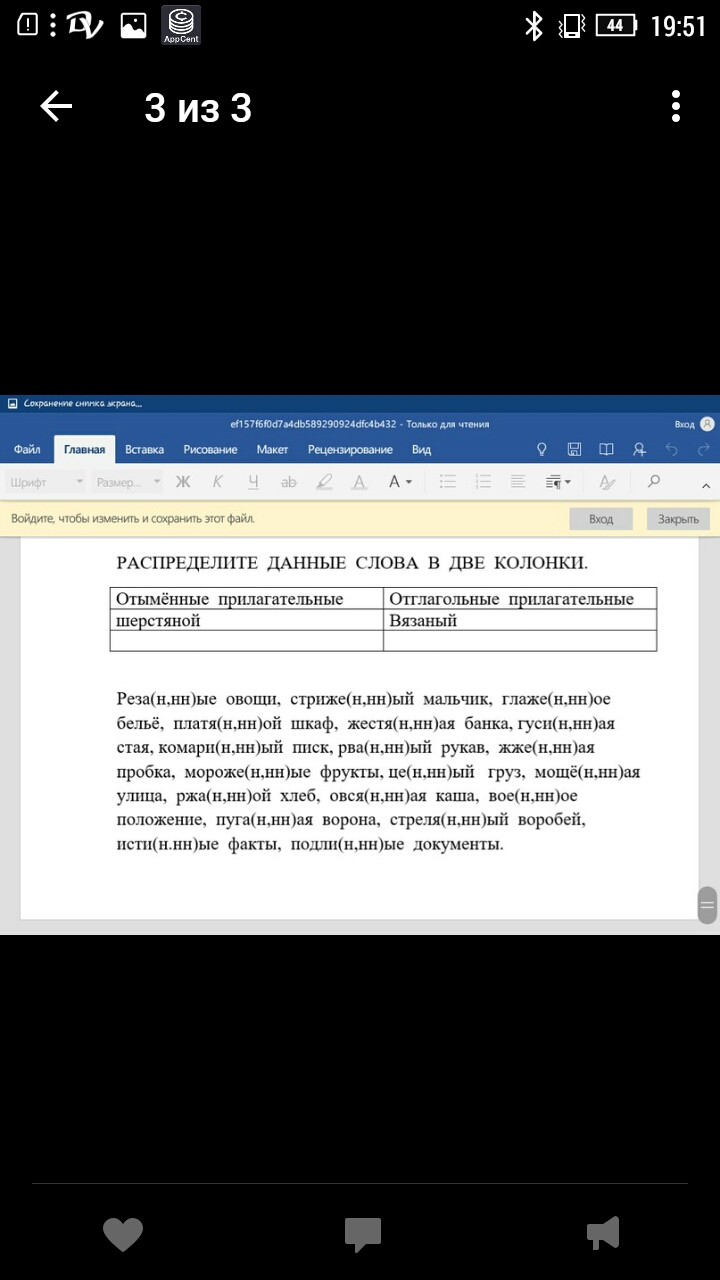This screenshot has width=720, height=1280.
Task: Tap the AppCent notification icon
Action: [180, 25]
